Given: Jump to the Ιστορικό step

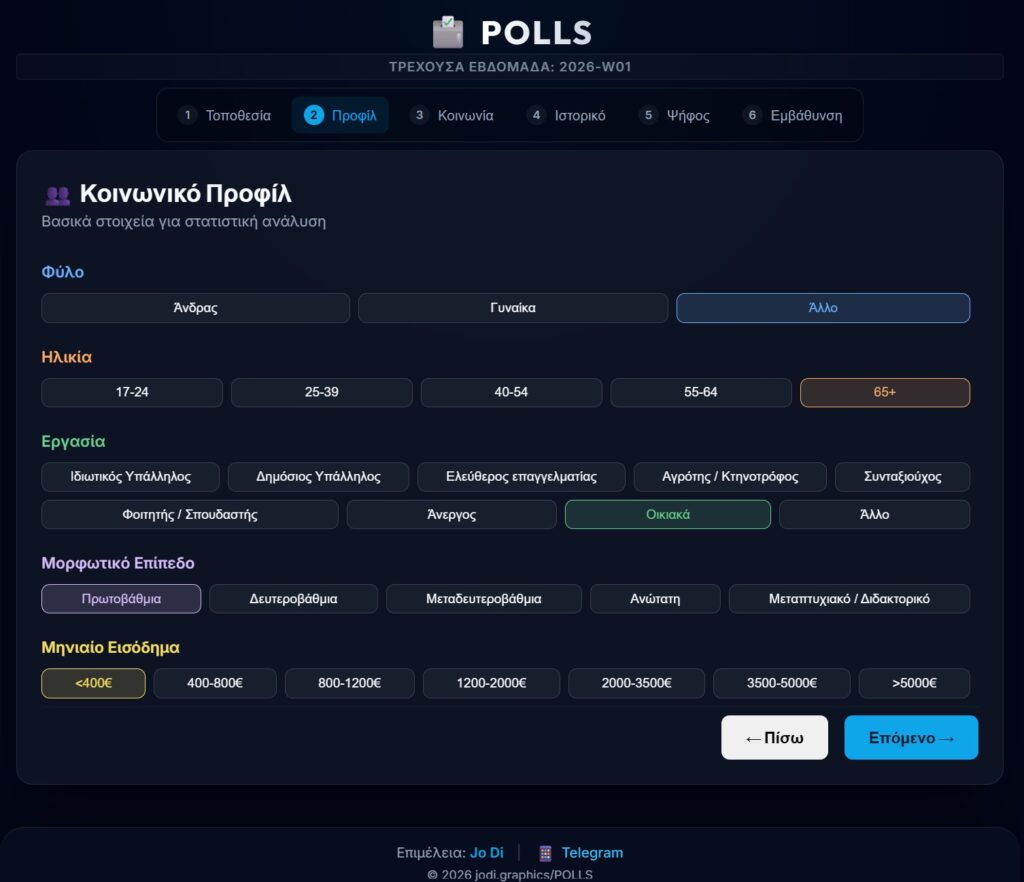Looking at the screenshot, I should pyautogui.click(x=566, y=115).
